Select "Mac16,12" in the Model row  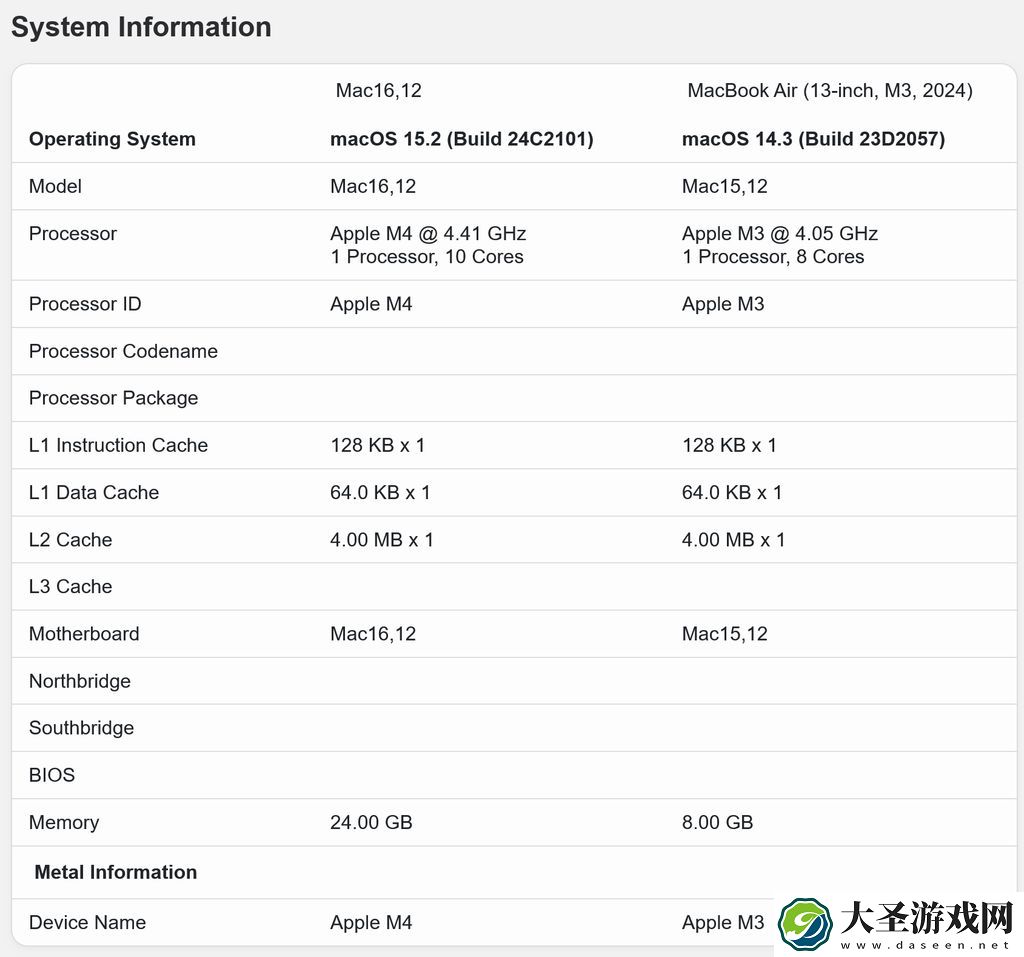coord(373,186)
